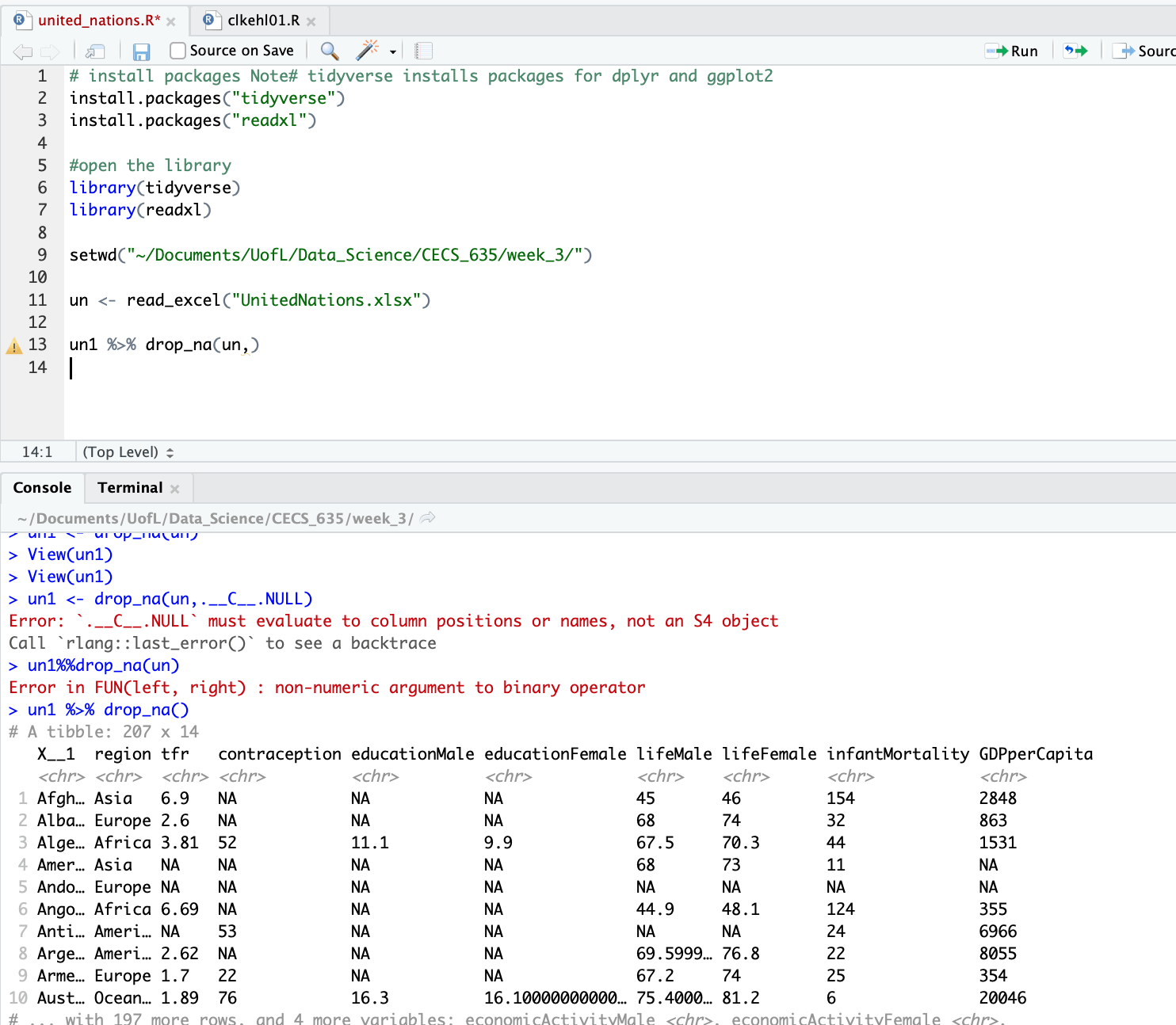1176x1025 pixels.
Task: Select the Console tab
Action: (x=42, y=488)
